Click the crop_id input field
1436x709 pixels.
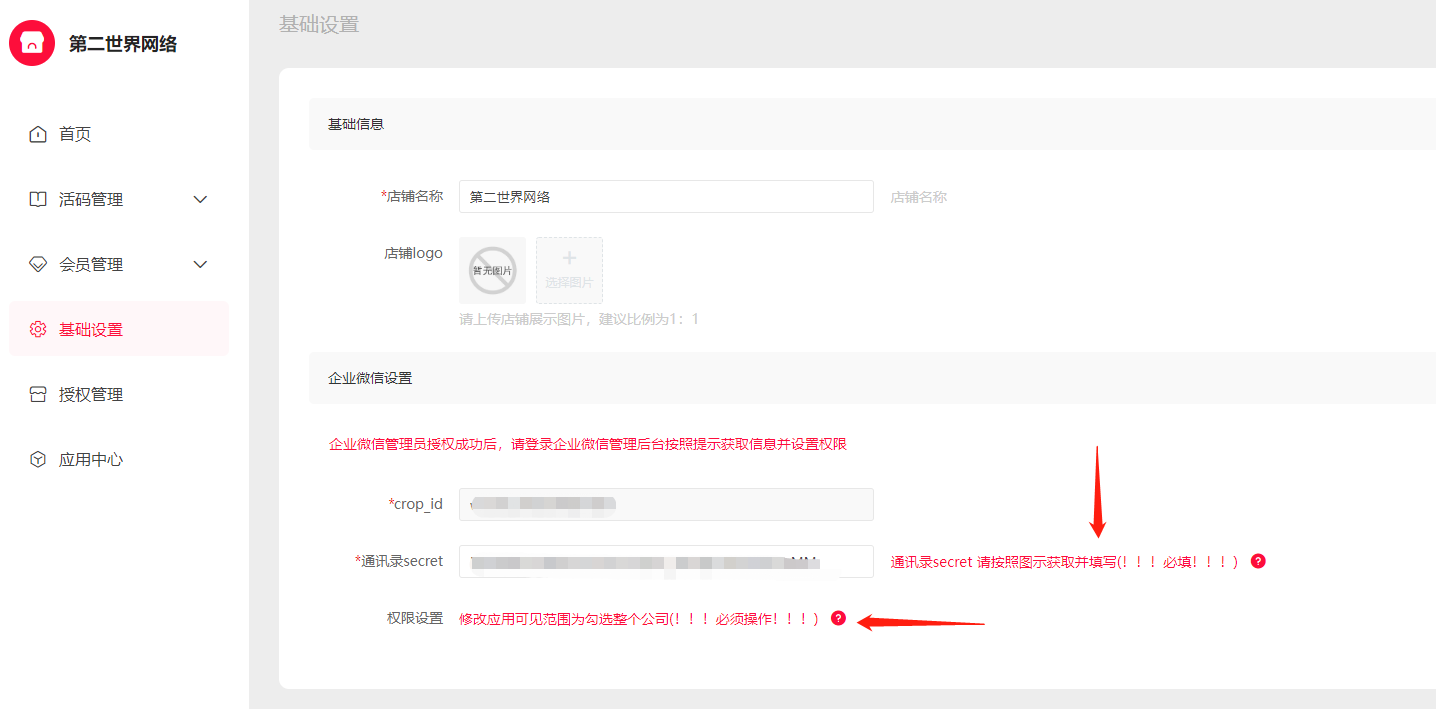click(x=666, y=504)
